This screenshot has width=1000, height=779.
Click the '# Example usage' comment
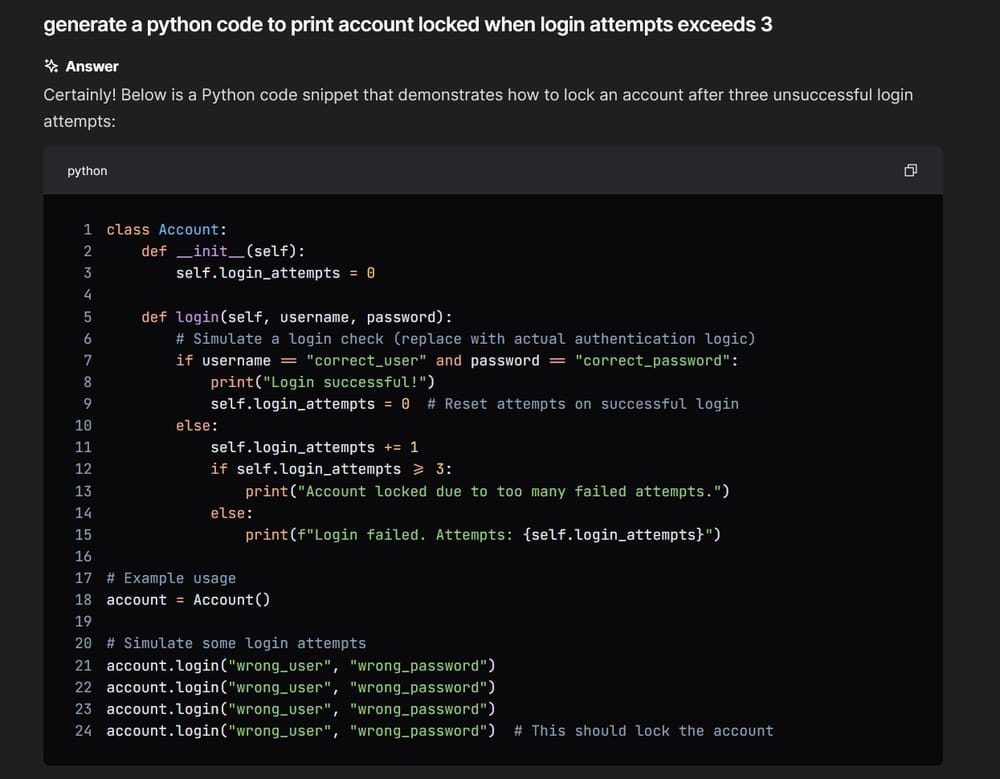(x=171, y=578)
